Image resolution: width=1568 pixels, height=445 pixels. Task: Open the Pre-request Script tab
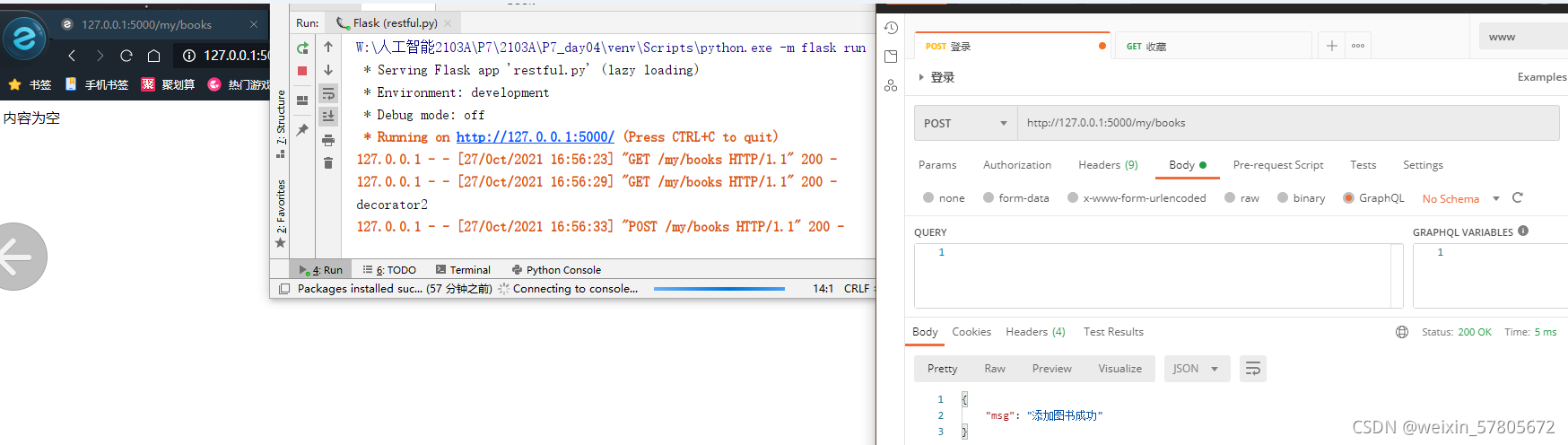point(1278,165)
